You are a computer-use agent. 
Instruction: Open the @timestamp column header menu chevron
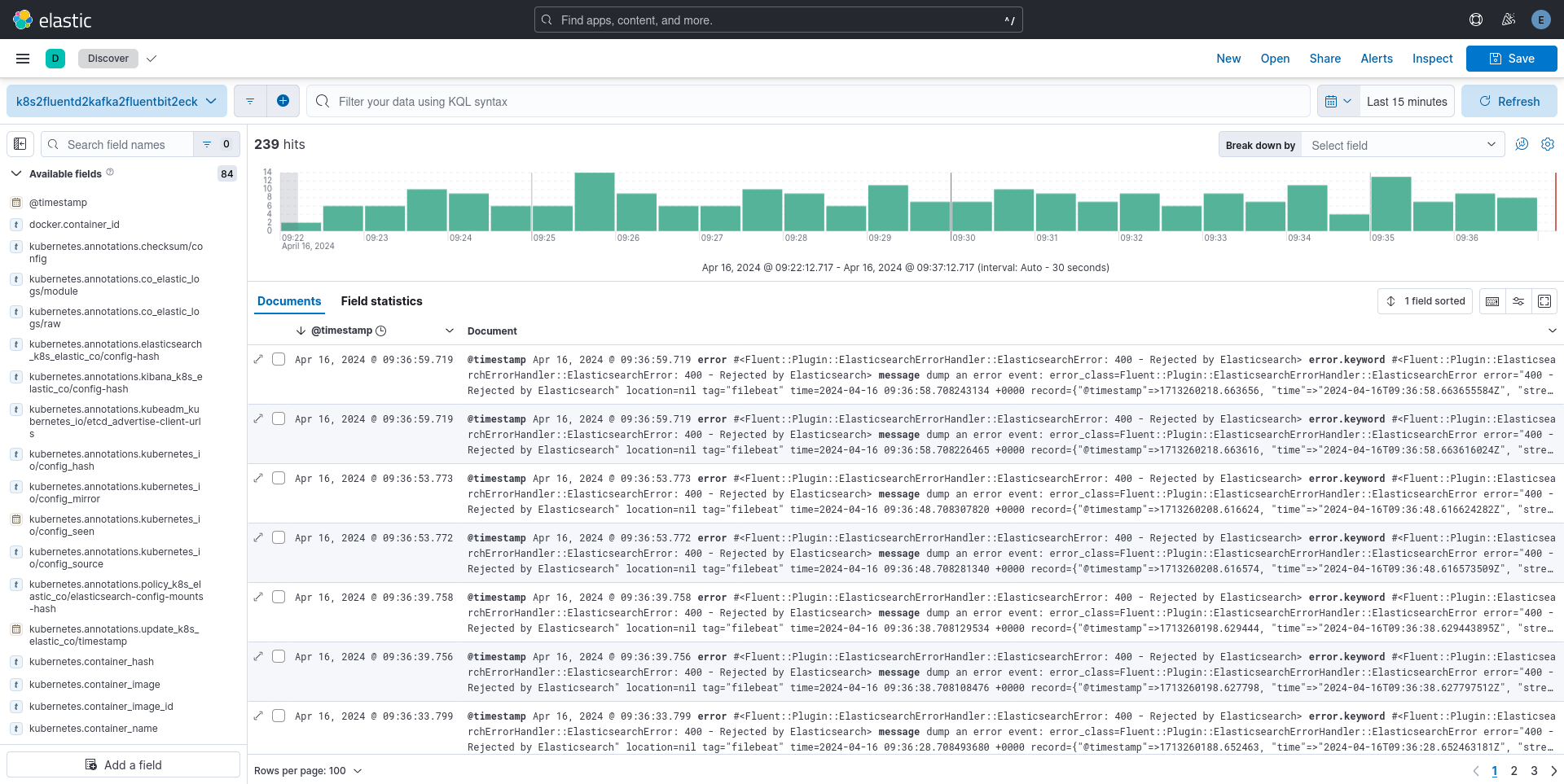pos(450,331)
